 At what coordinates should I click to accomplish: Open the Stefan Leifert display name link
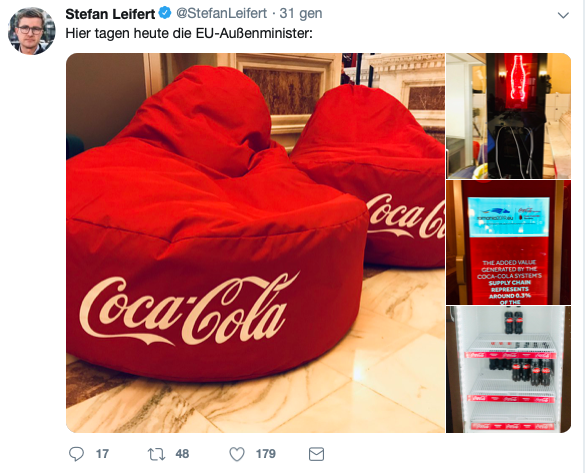click(110, 14)
